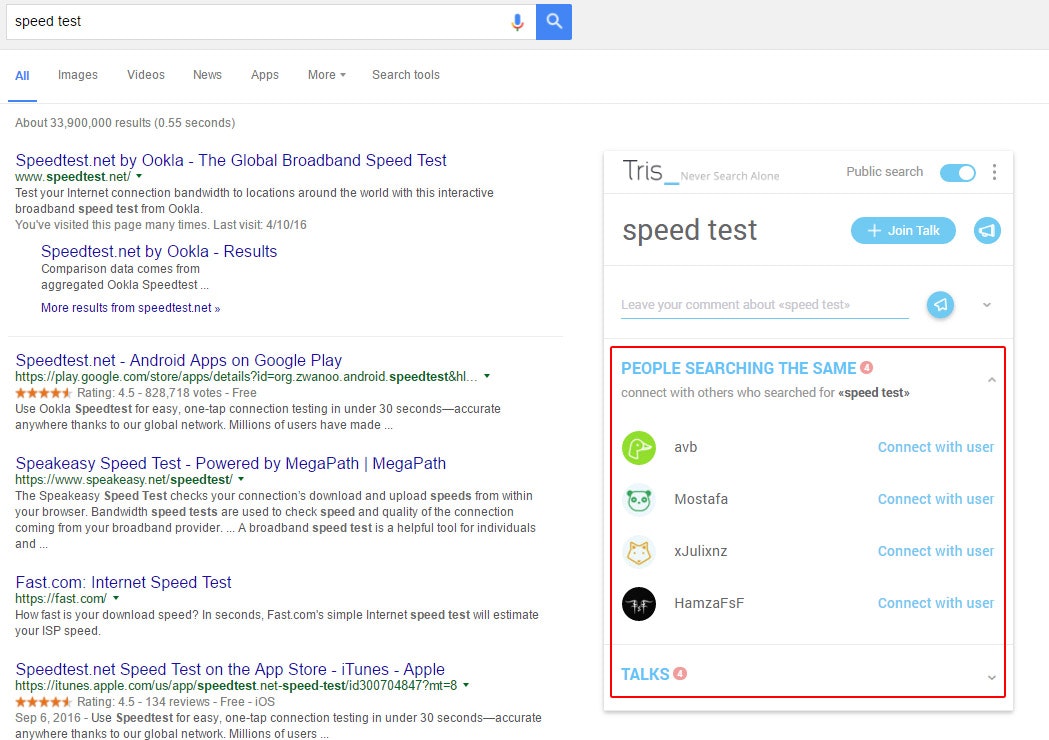Click the username HamzaFsF
The height and width of the screenshot is (740, 1049).
(x=709, y=604)
